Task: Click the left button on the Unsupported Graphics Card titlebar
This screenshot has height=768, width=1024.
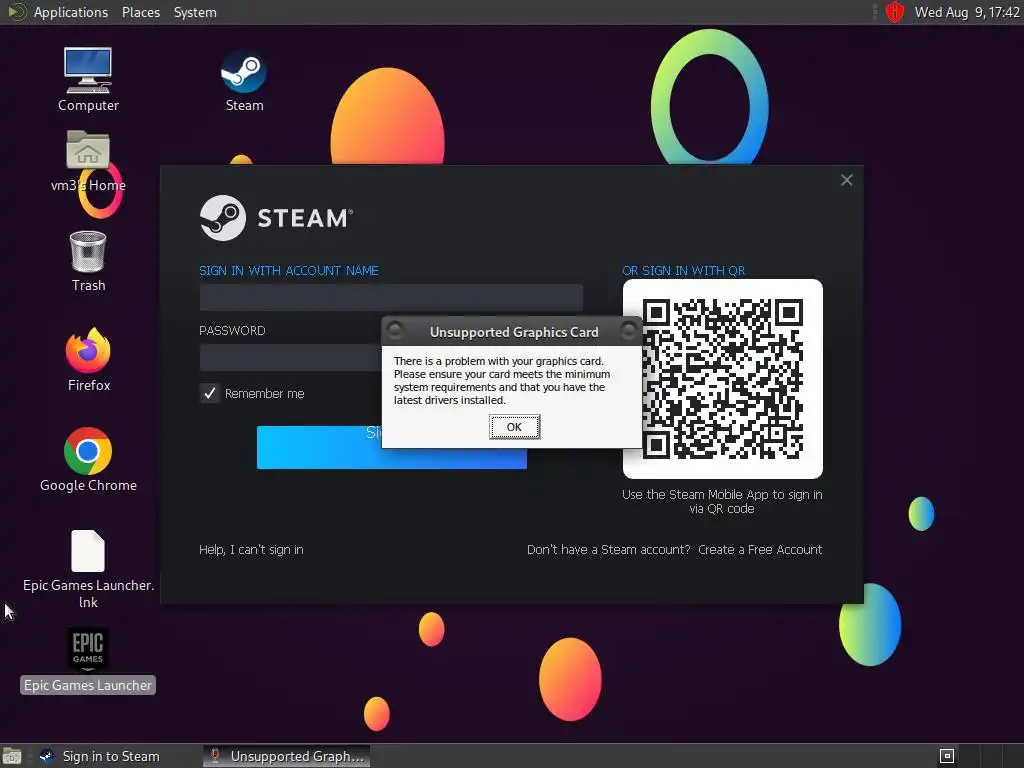Action: [394, 331]
